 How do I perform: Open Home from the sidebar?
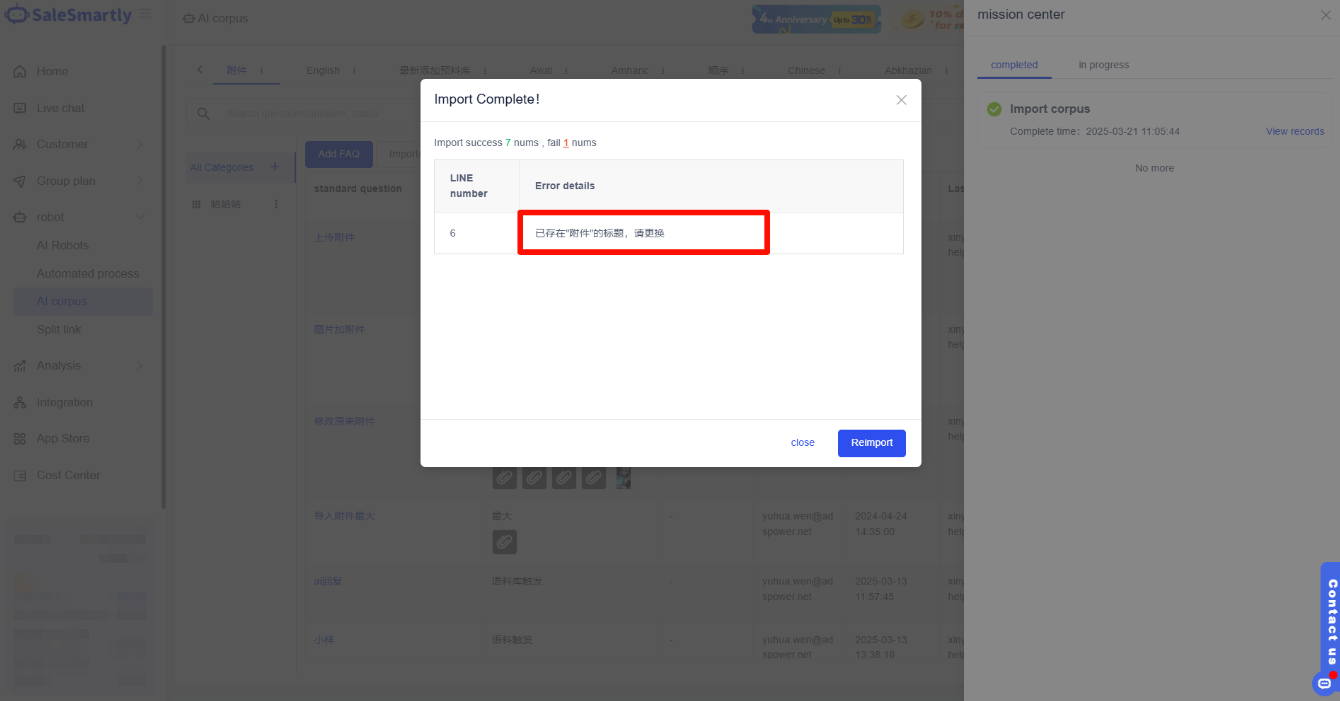(x=52, y=71)
